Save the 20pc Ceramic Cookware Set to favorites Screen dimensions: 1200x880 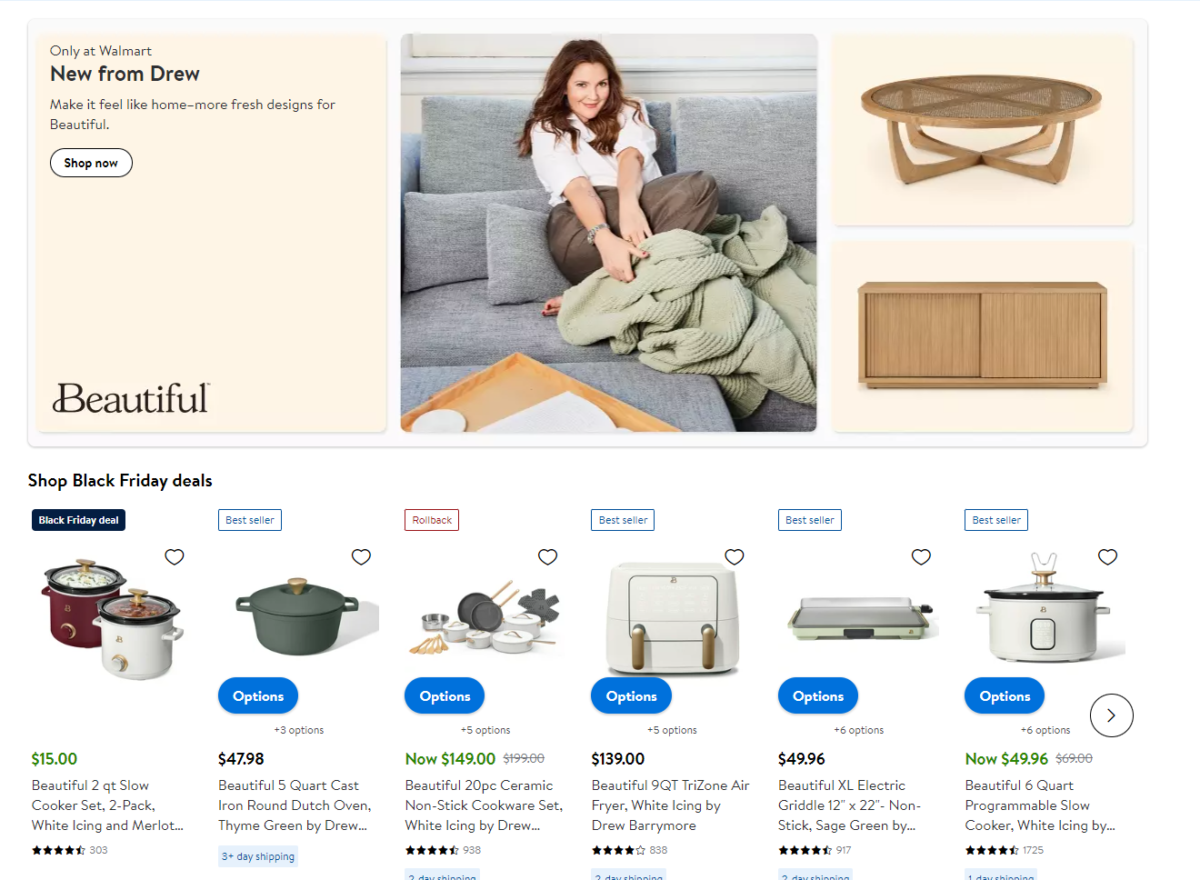coord(547,557)
